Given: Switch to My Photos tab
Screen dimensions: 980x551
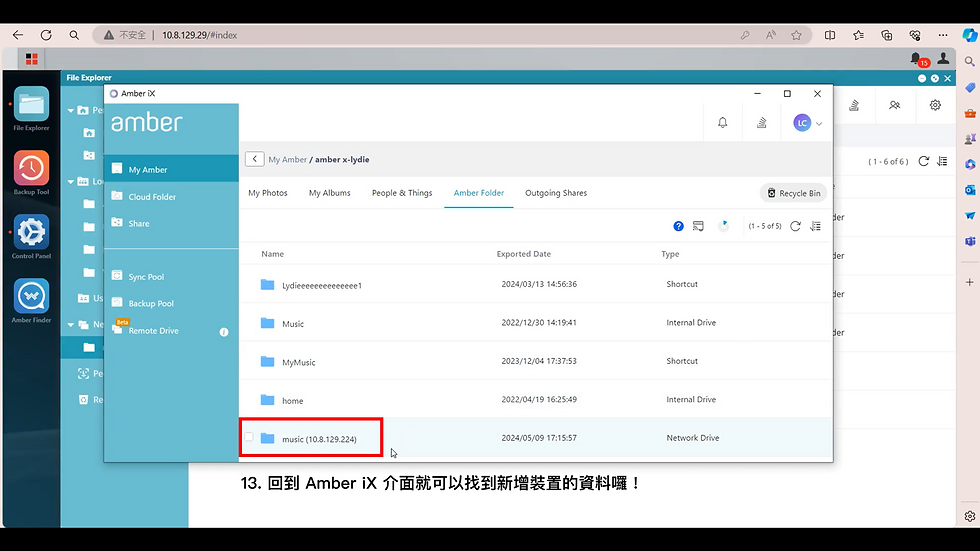Looking at the screenshot, I should coord(268,193).
